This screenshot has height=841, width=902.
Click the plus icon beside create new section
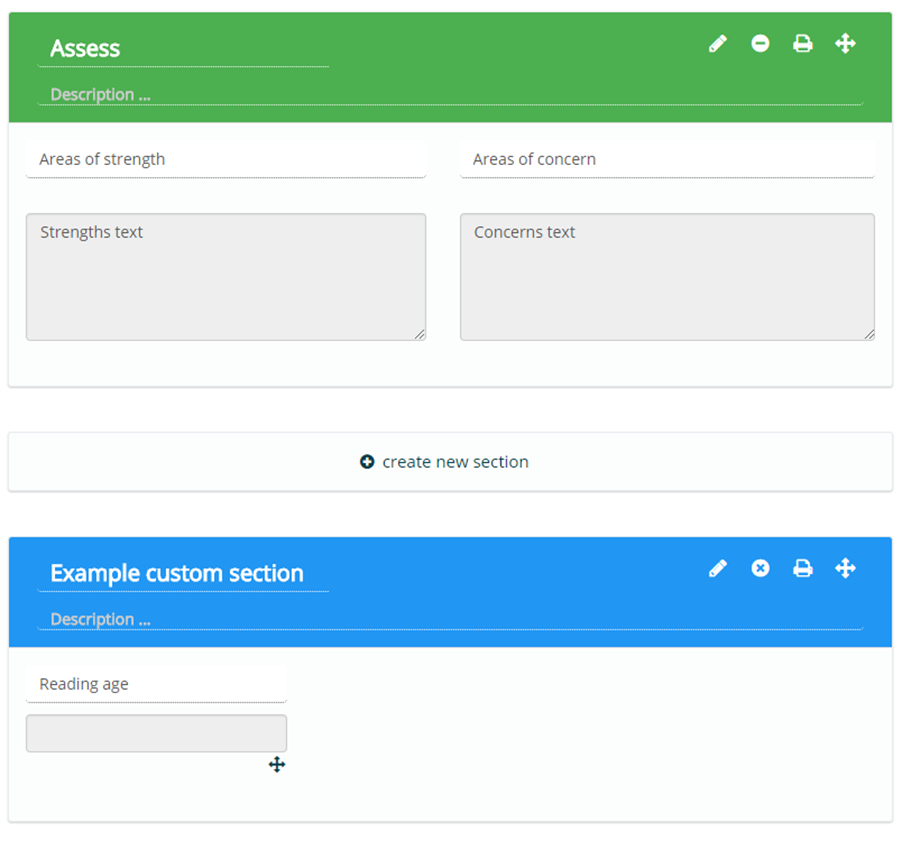tap(367, 462)
